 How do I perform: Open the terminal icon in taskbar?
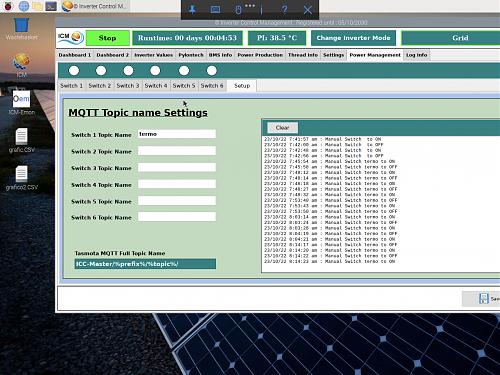pos(51,6)
